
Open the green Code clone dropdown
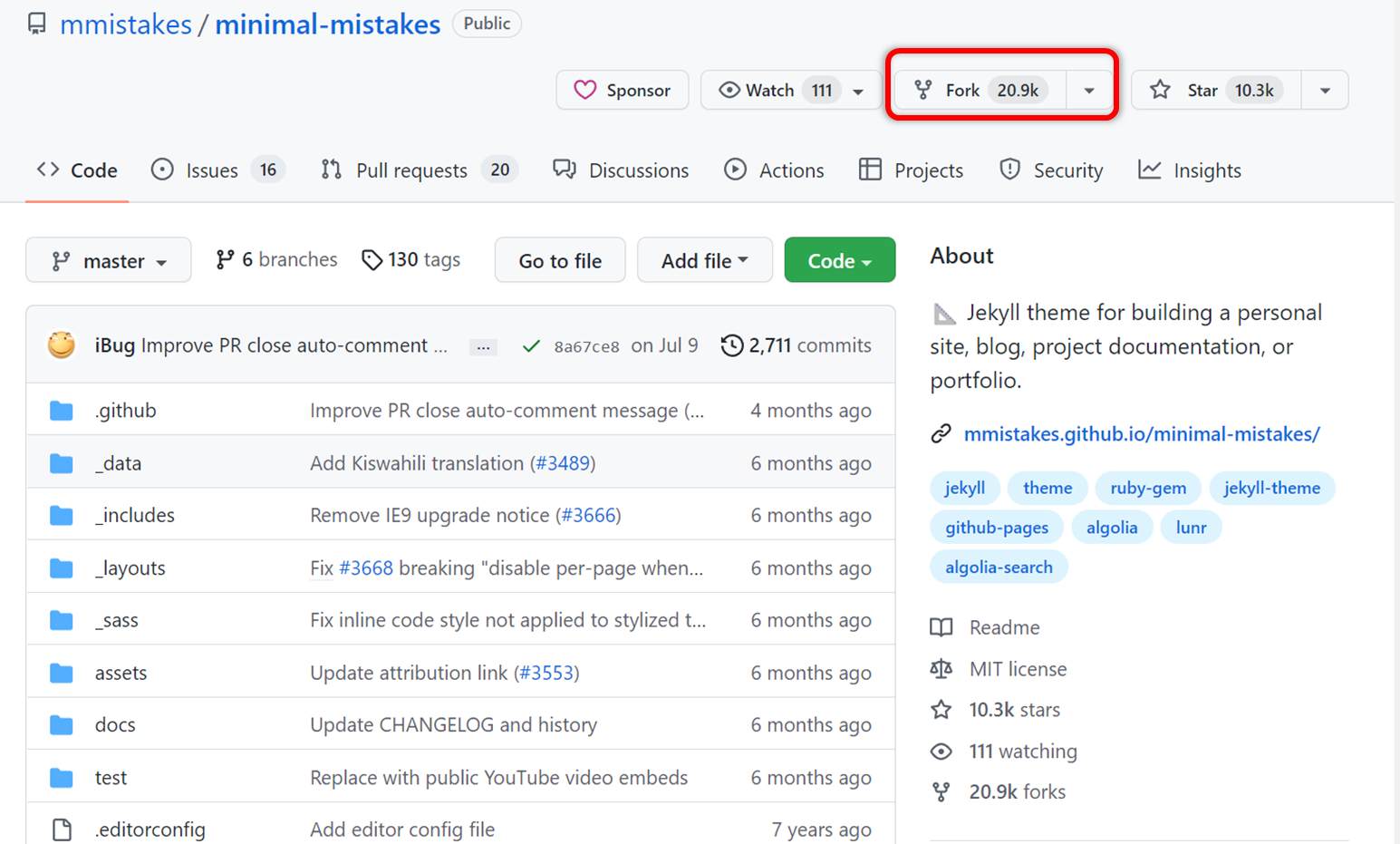point(840,260)
